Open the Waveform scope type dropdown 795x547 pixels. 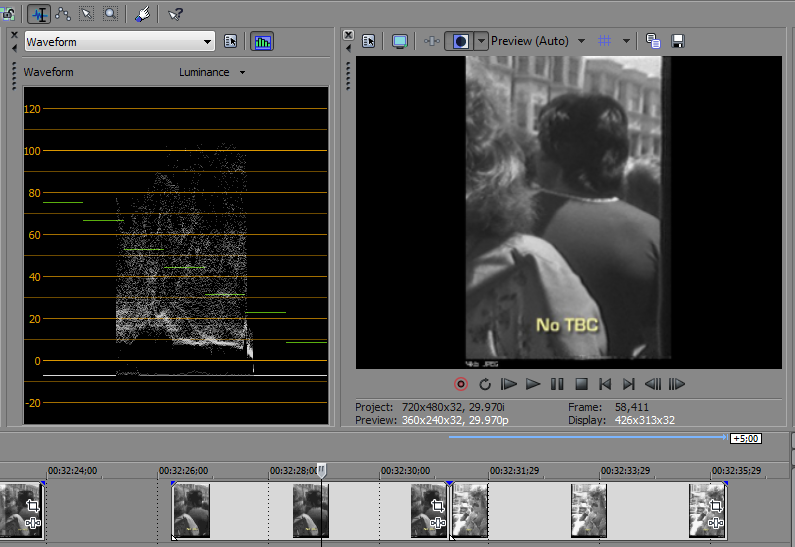point(207,41)
